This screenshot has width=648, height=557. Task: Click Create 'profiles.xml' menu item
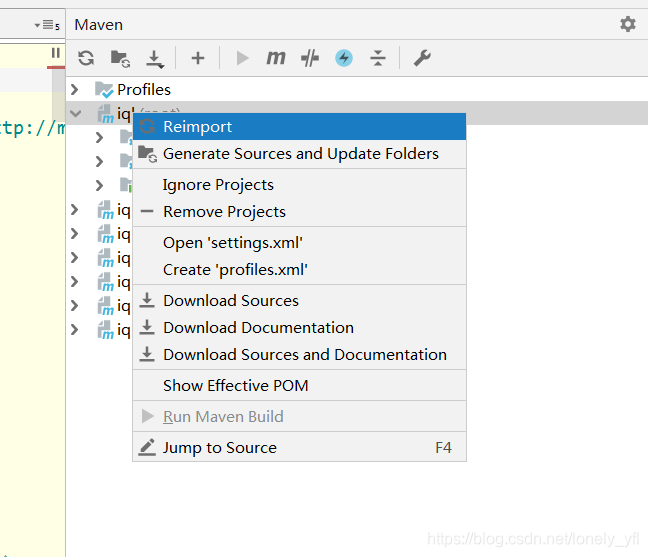(299, 270)
